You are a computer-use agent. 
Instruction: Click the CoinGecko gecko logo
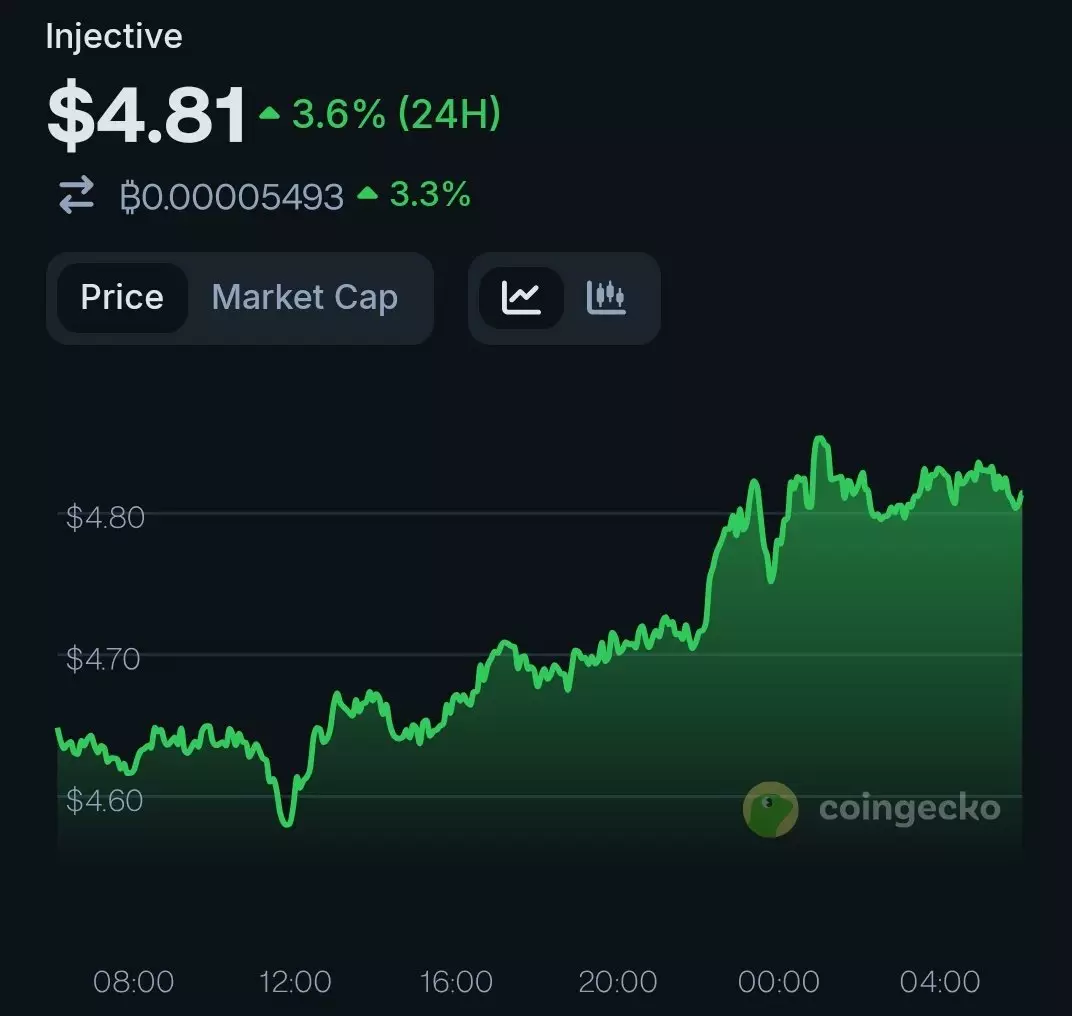click(771, 808)
